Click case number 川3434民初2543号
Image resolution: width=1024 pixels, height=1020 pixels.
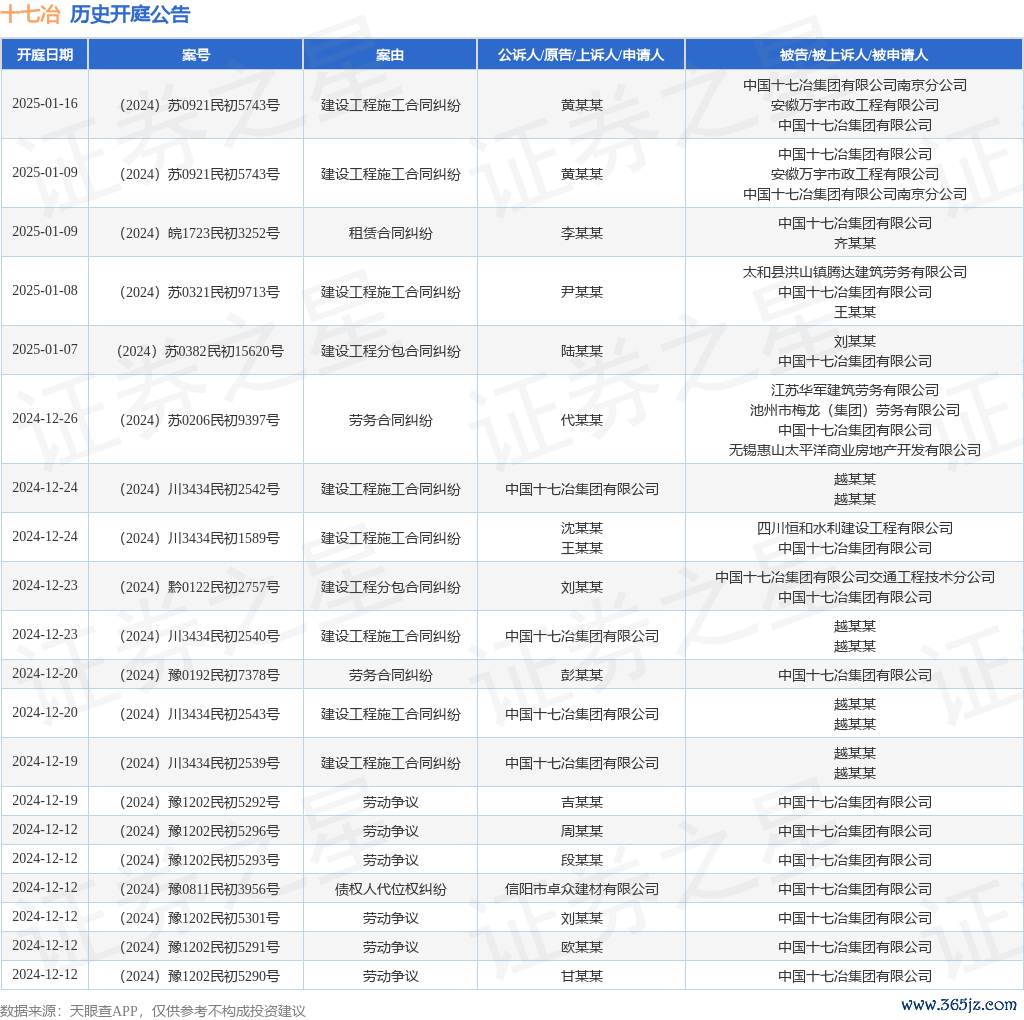coord(200,714)
